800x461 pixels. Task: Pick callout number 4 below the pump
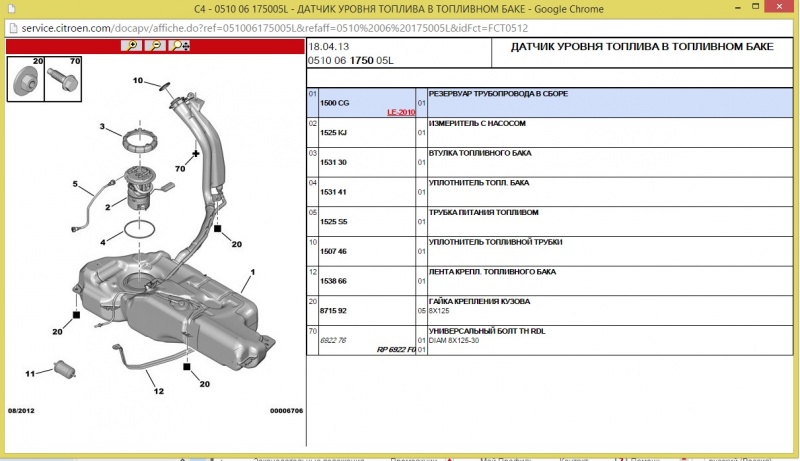102,242
